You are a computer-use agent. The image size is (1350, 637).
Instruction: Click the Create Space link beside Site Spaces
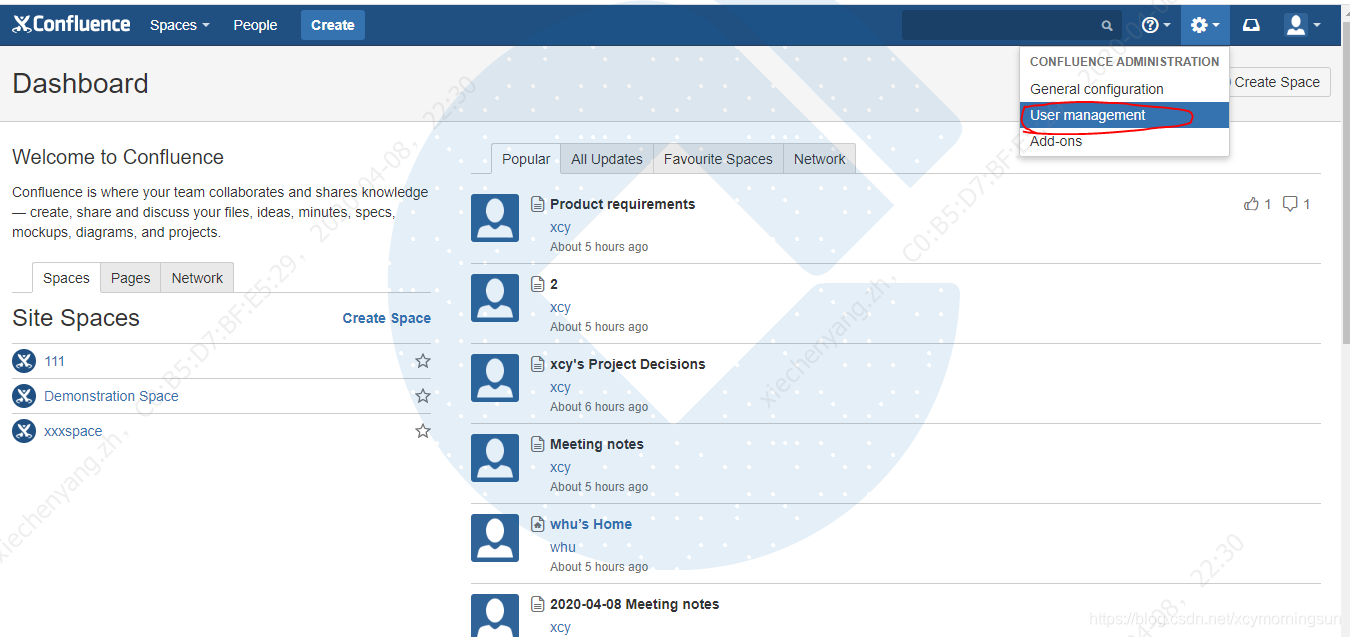pos(387,318)
